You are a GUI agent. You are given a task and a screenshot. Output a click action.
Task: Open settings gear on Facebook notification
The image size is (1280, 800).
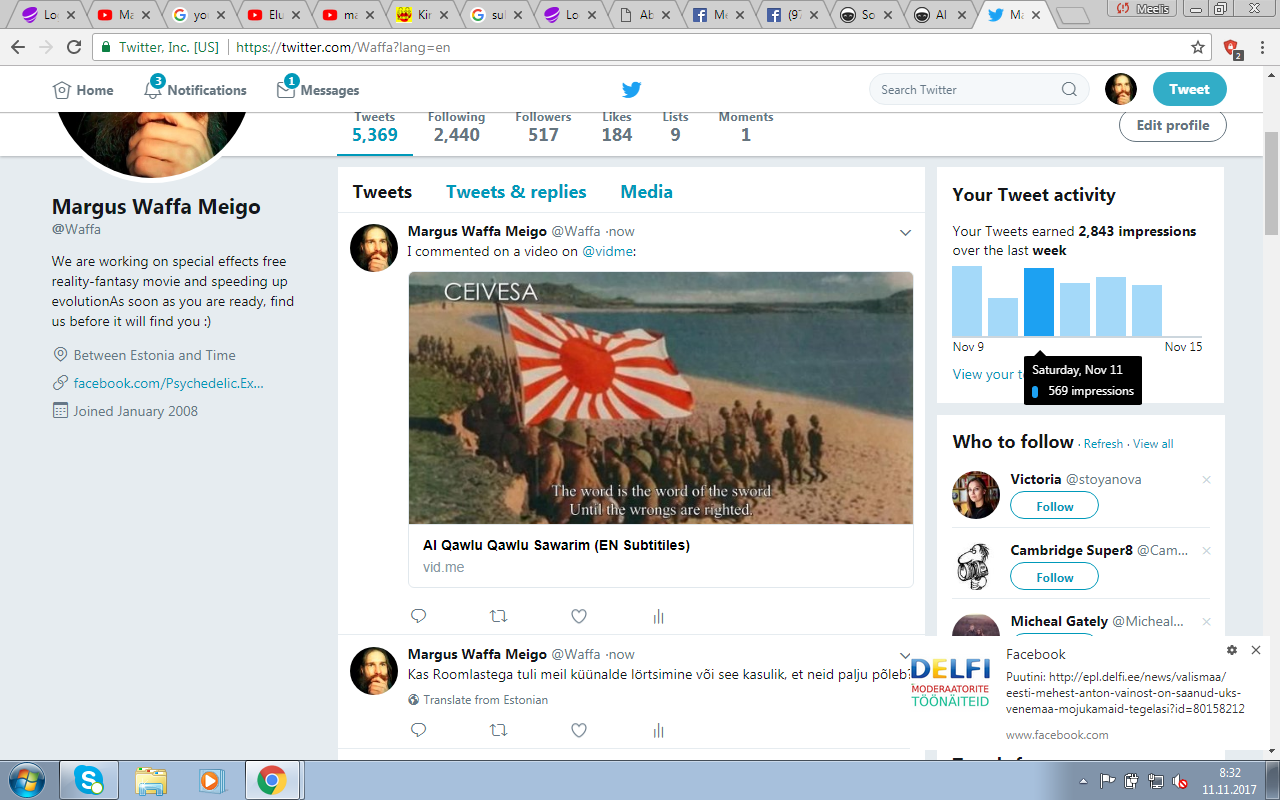click(1232, 650)
